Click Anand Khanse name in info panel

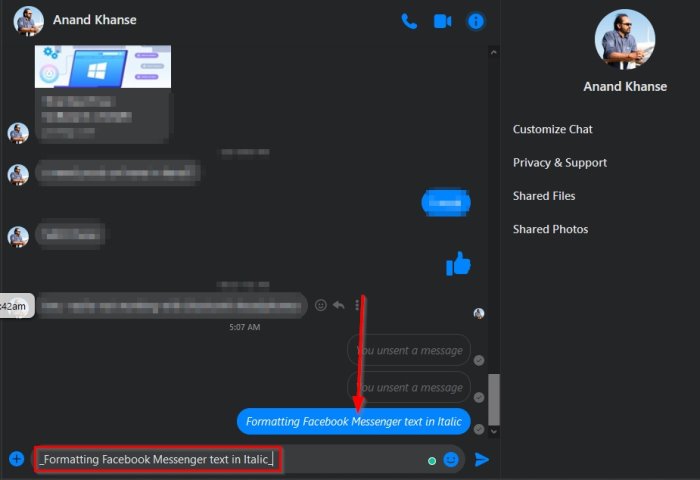pyautogui.click(x=625, y=87)
